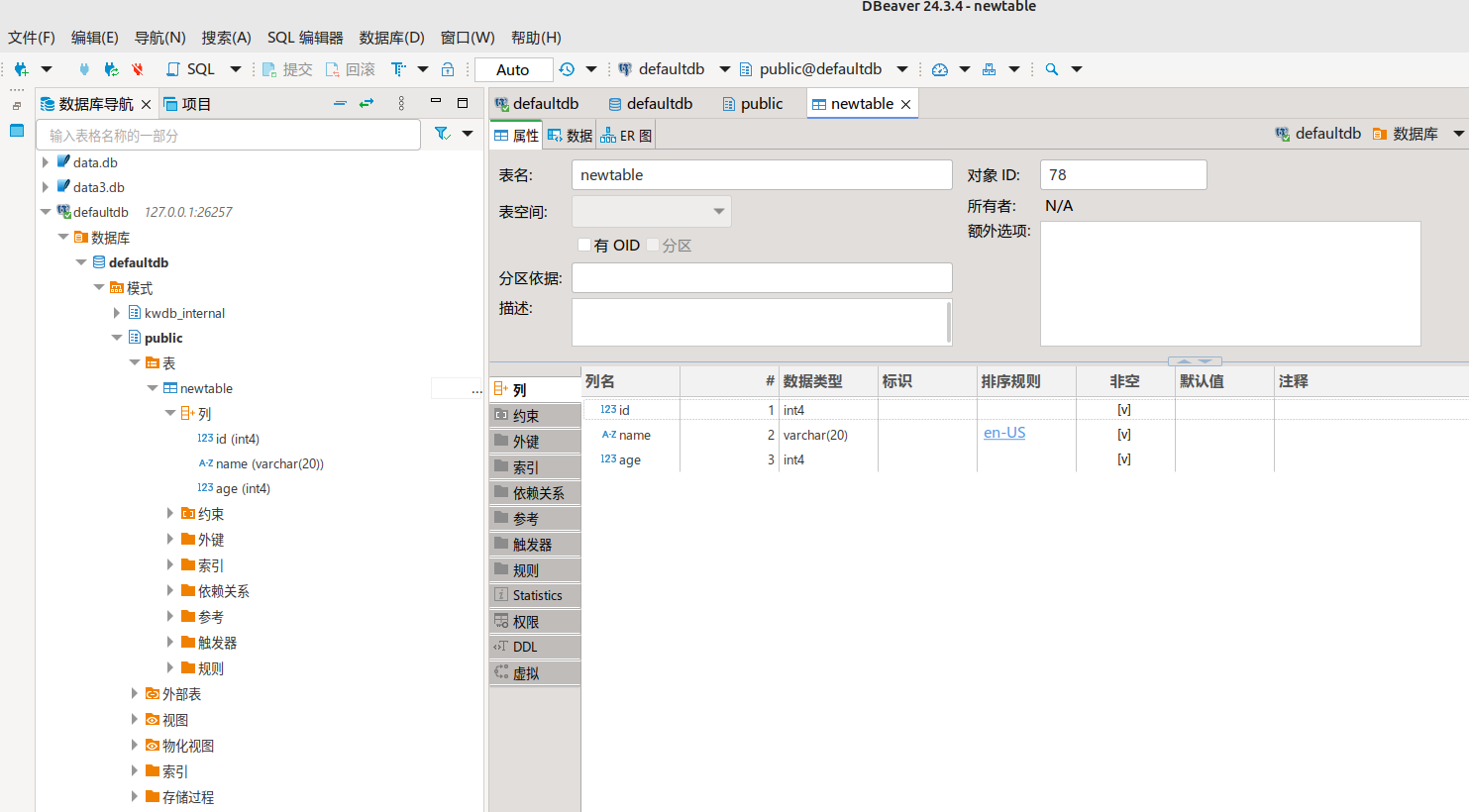
Task: Toggle the 分区 checkbox
Action: click(x=653, y=245)
